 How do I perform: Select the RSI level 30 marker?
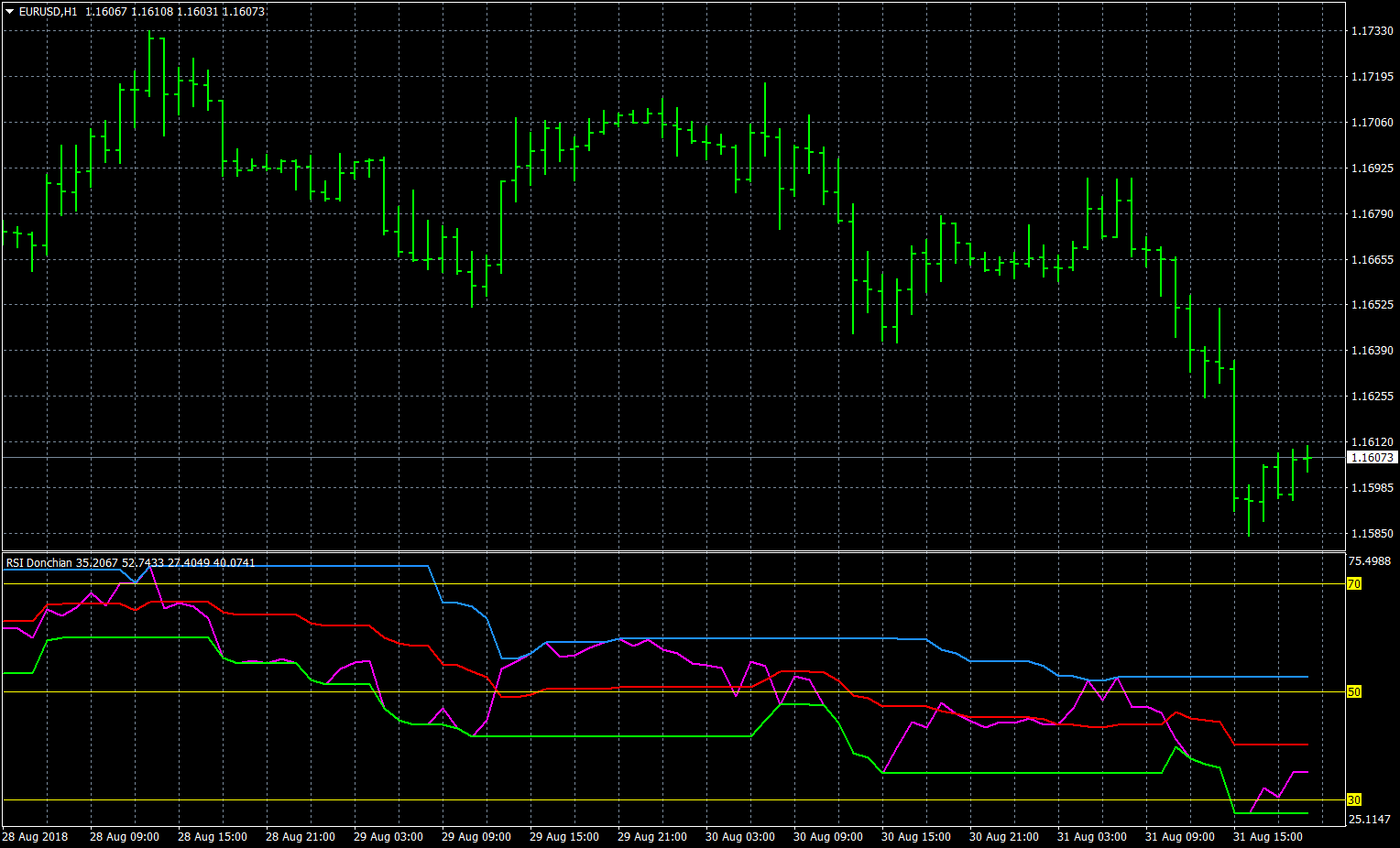(1354, 800)
